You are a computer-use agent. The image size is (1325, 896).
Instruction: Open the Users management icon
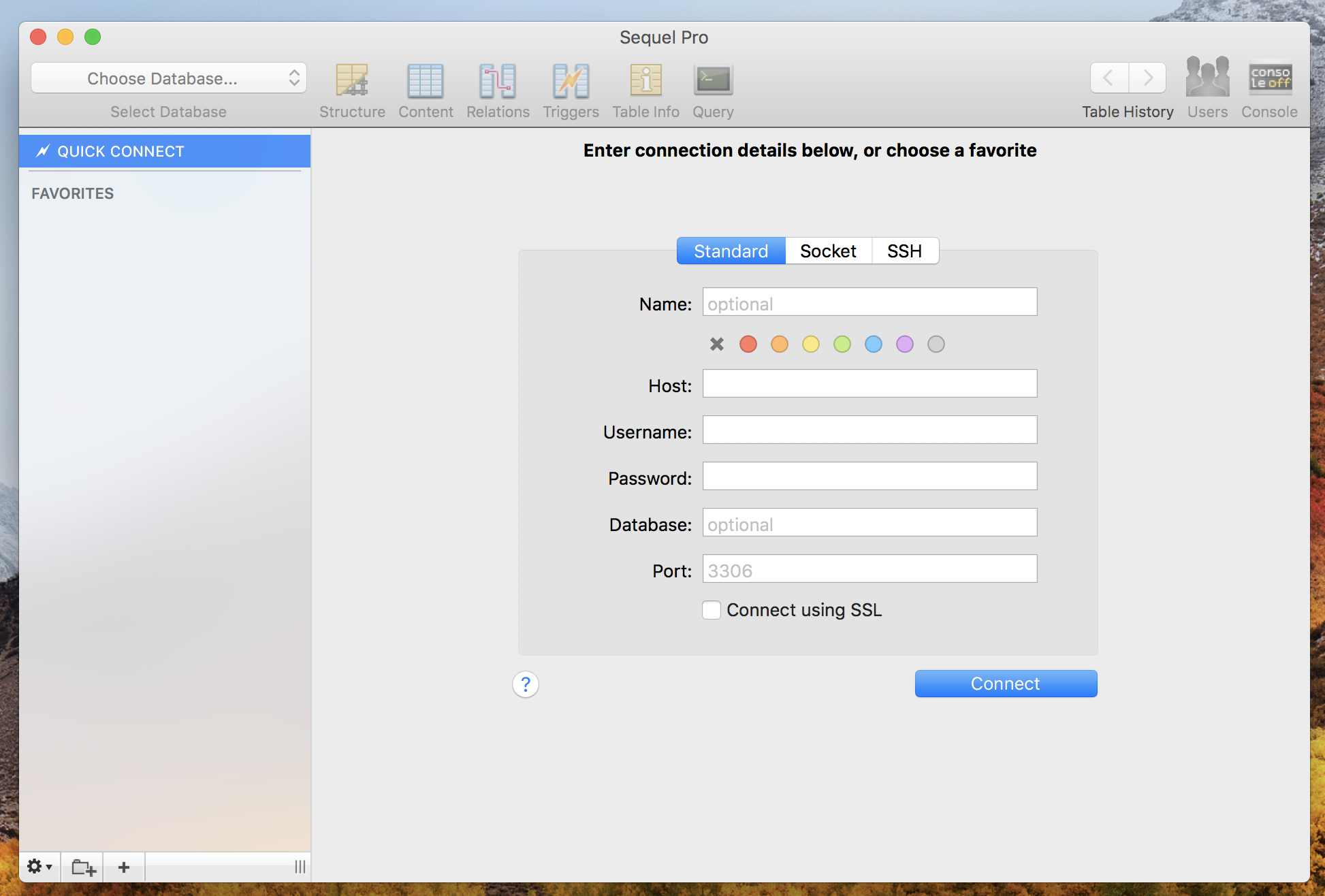1207,78
